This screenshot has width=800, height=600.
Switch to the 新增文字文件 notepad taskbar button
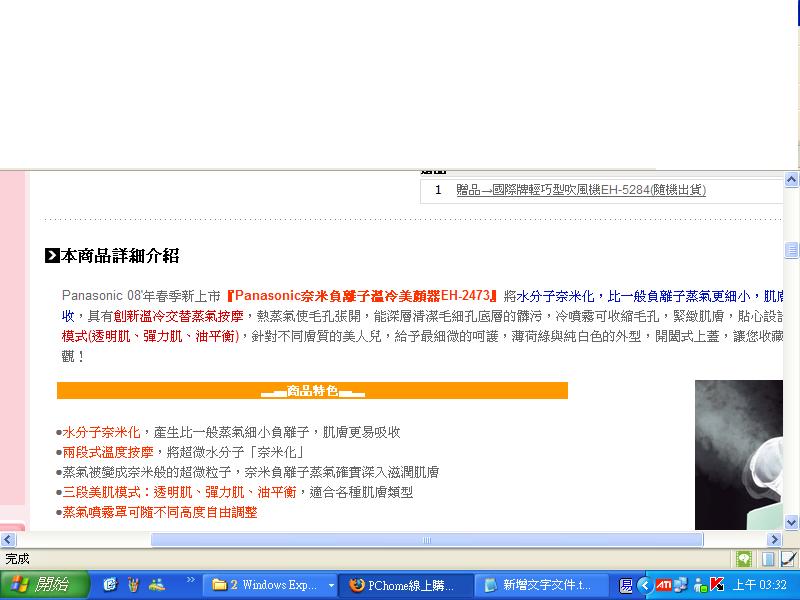tap(541, 585)
